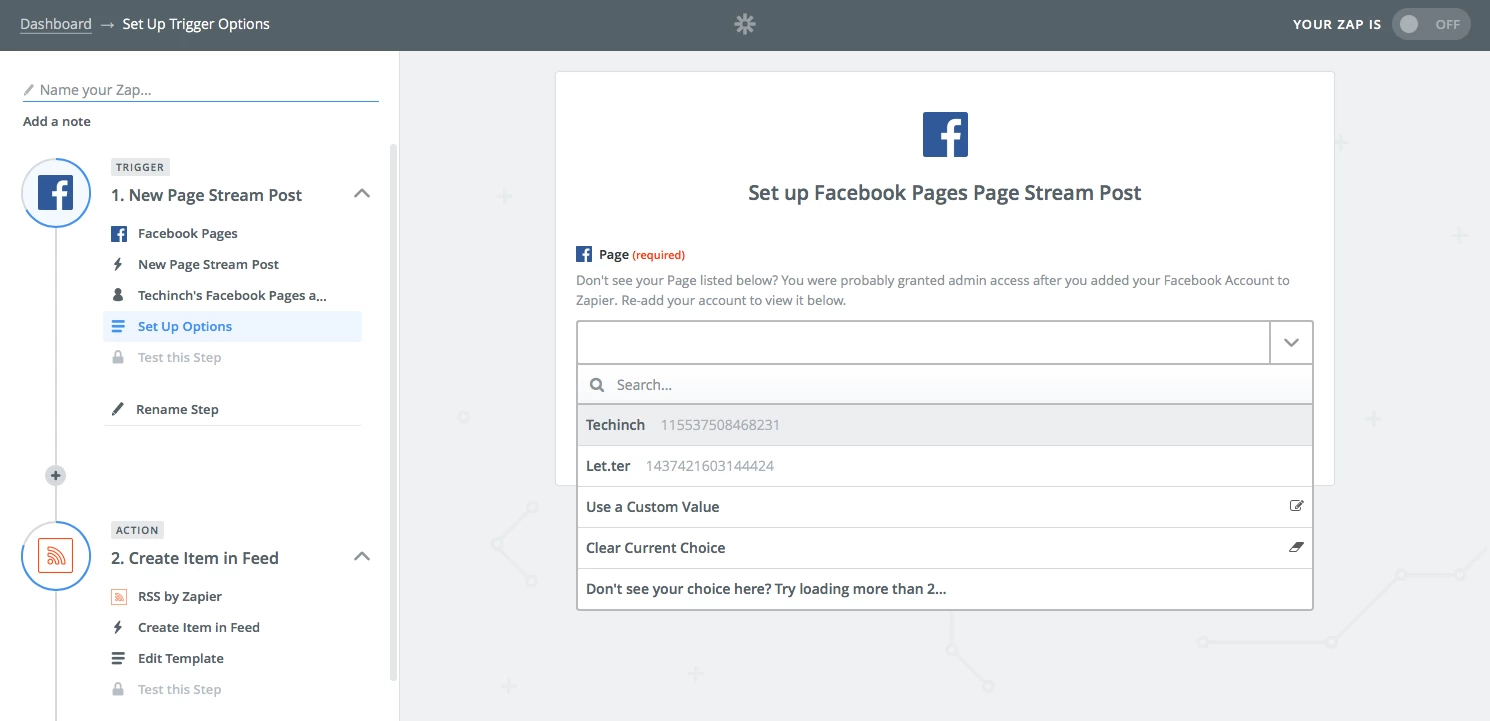Collapse the New Page Stream Post step

pyautogui.click(x=362, y=195)
